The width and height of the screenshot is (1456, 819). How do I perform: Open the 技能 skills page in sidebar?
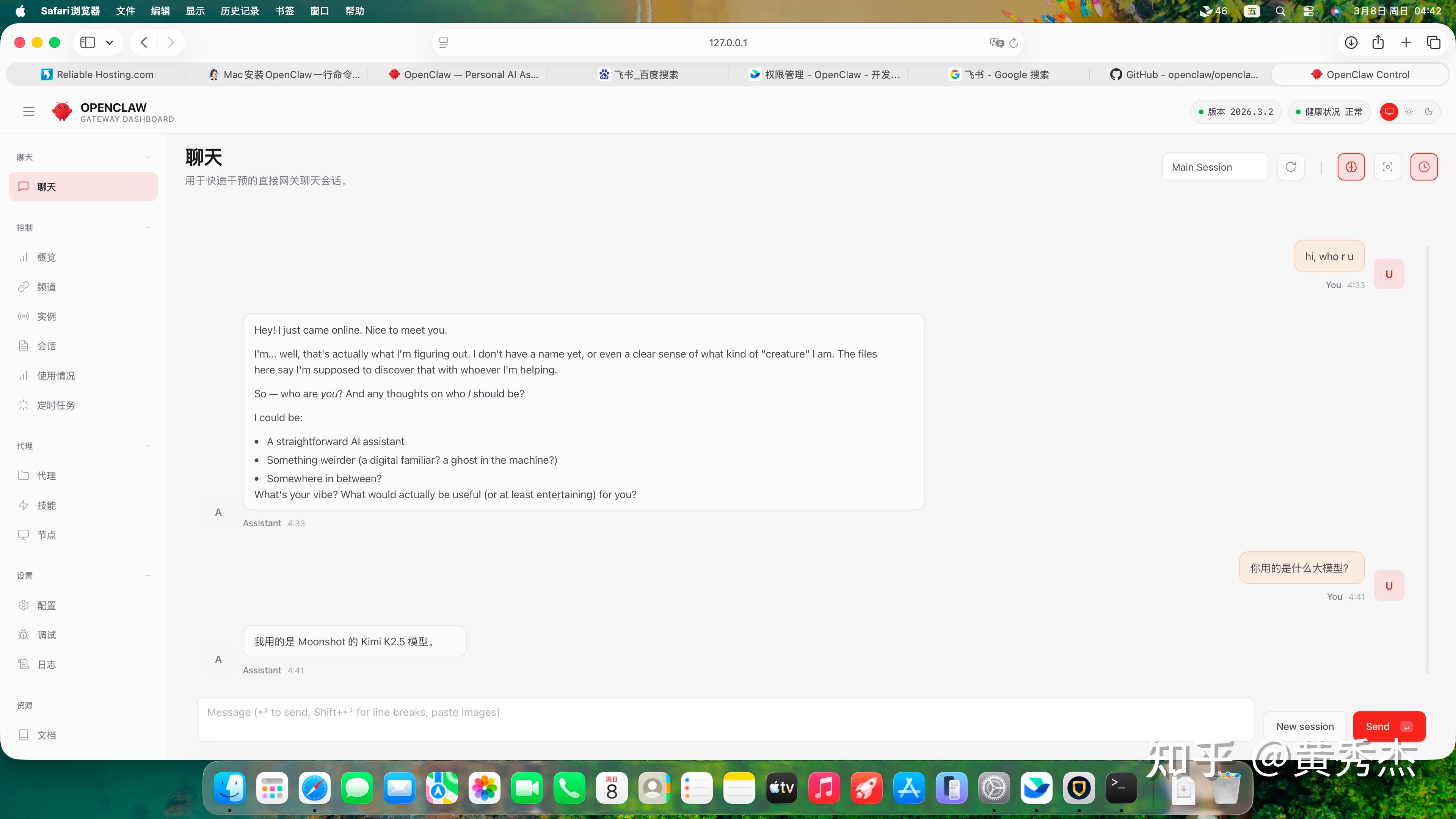tap(46, 505)
